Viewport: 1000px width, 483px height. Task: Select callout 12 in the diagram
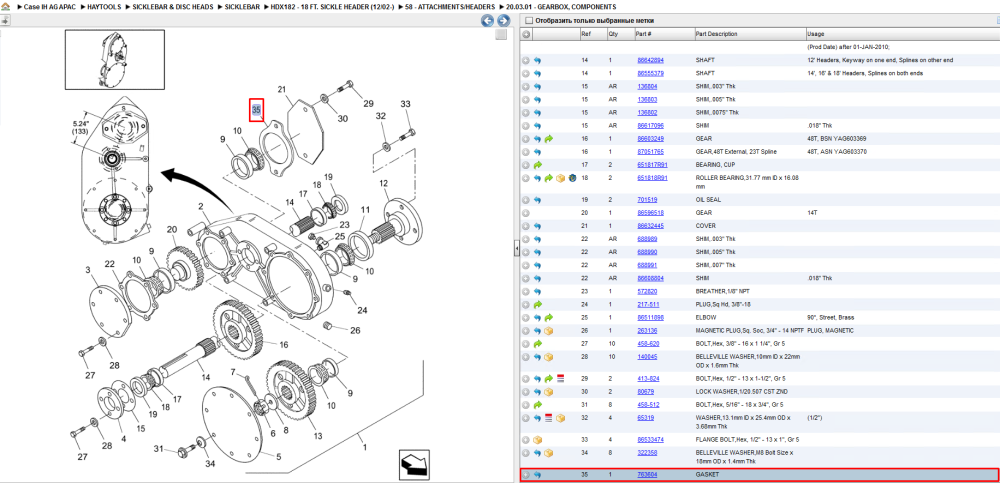point(383,183)
